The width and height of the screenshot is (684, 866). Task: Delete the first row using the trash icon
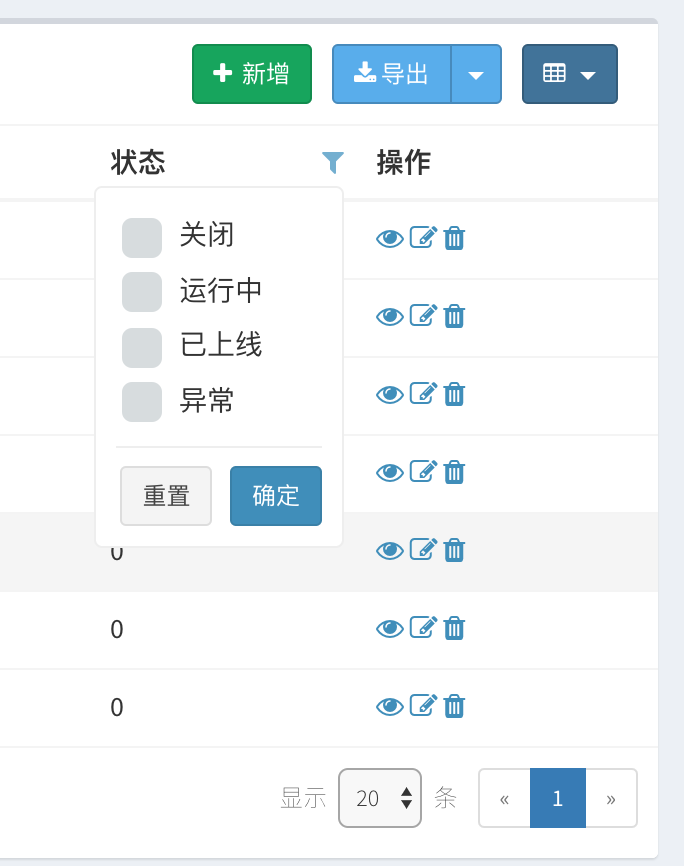click(x=454, y=238)
